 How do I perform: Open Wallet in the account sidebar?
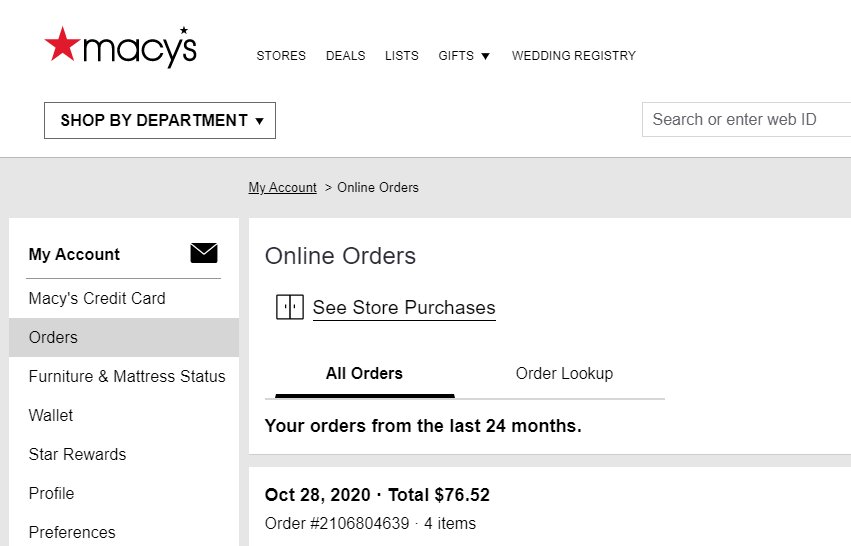coord(124,416)
